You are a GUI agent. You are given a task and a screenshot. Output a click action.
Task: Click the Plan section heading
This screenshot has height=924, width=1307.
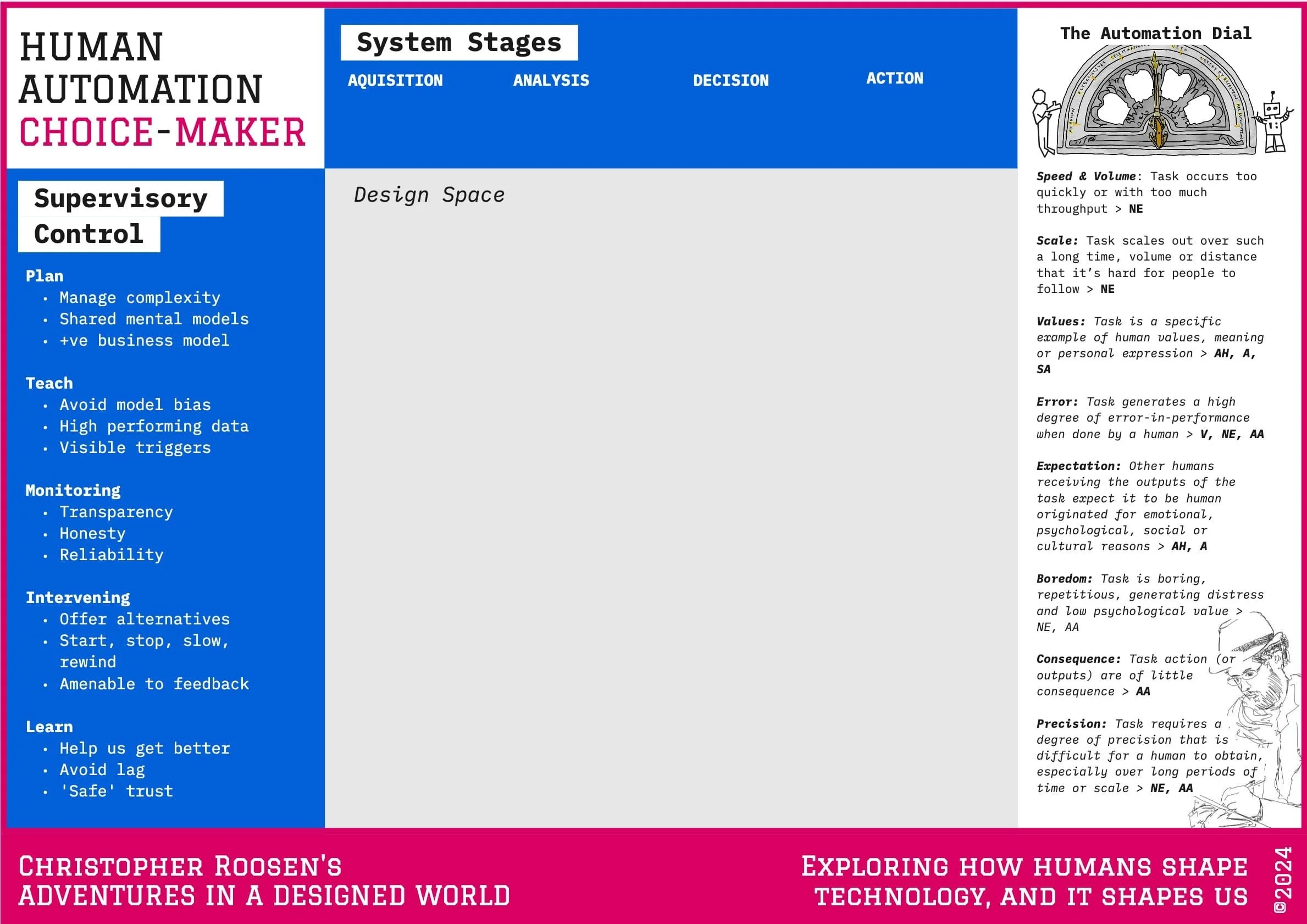tap(45, 276)
